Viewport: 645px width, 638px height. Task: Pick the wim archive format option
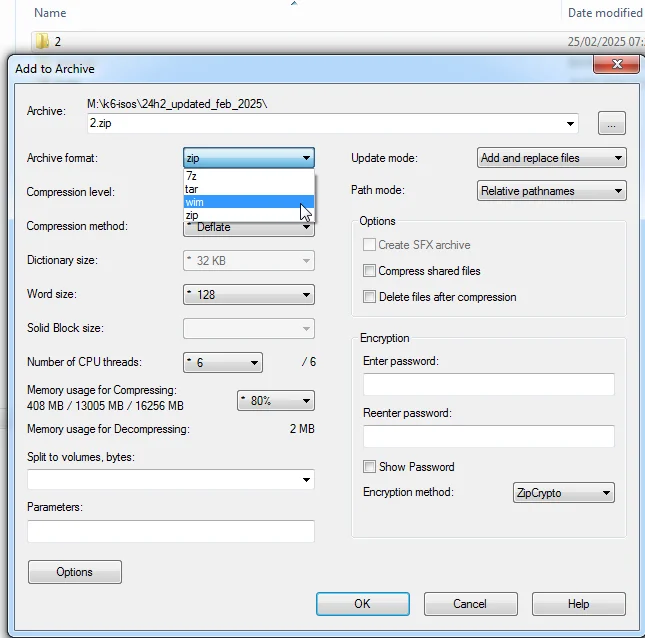248,202
